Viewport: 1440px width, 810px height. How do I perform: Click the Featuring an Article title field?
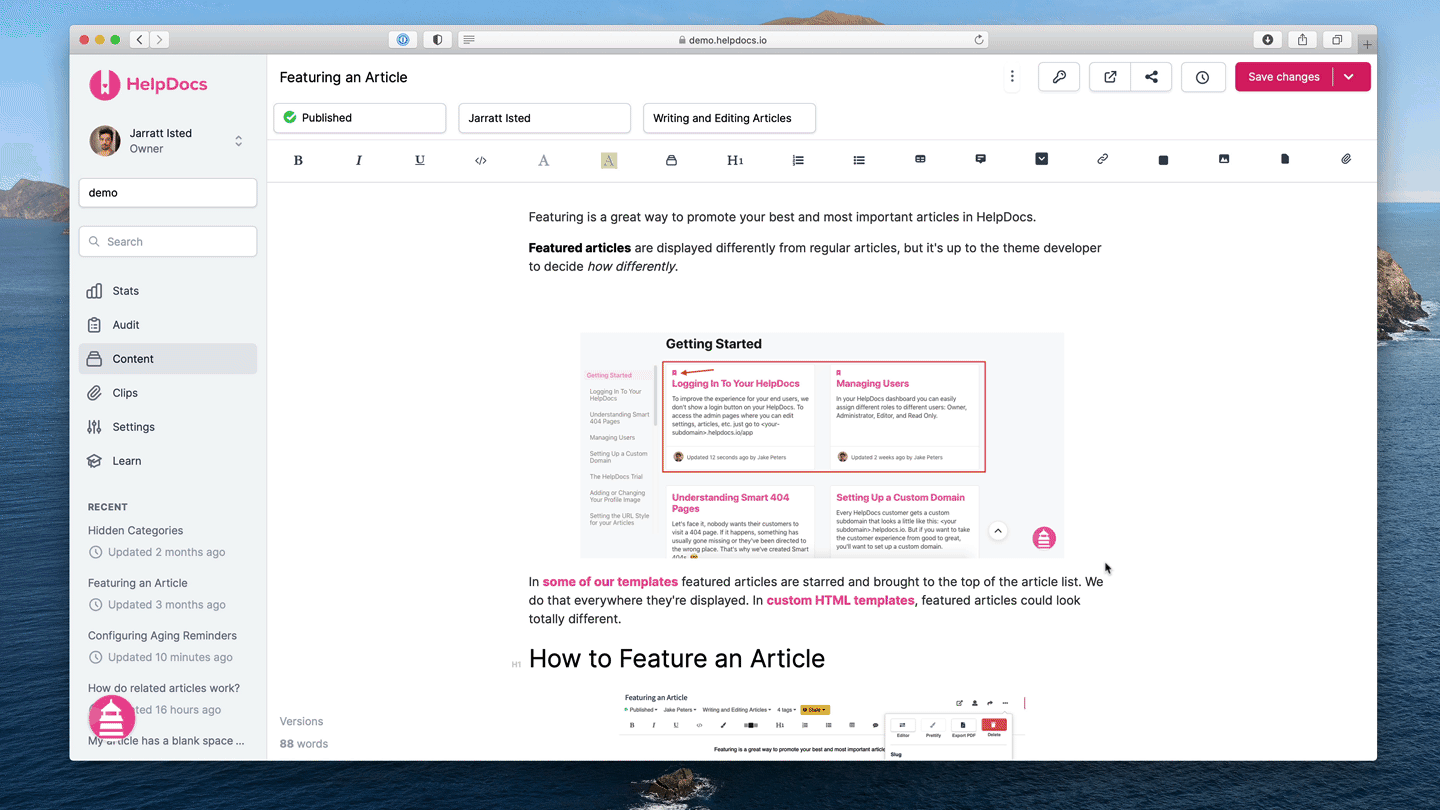[343, 77]
